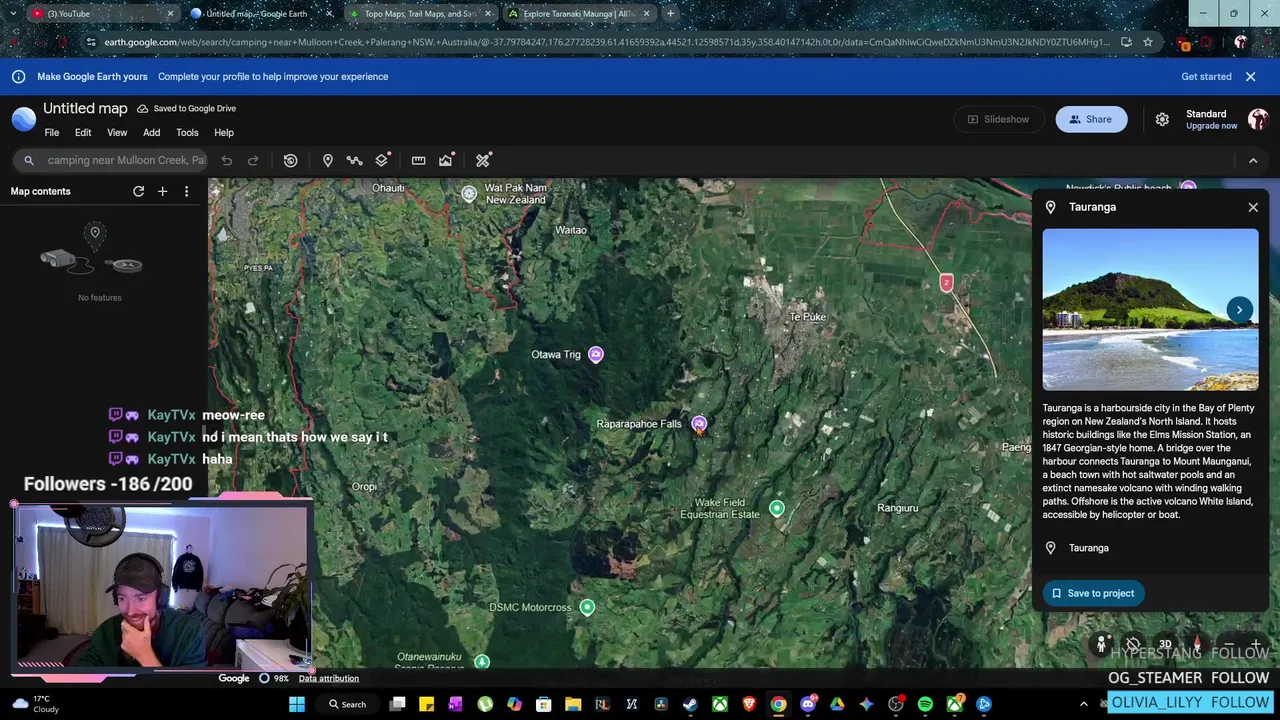Open the elevation profile tool icon
The image size is (1280, 720).
[x=446, y=160]
